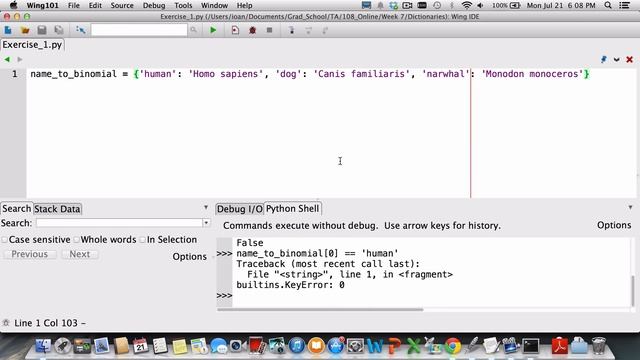Switch to the Search panel tab
This screenshot has width=640, height=360.
[x=16, y=209]
